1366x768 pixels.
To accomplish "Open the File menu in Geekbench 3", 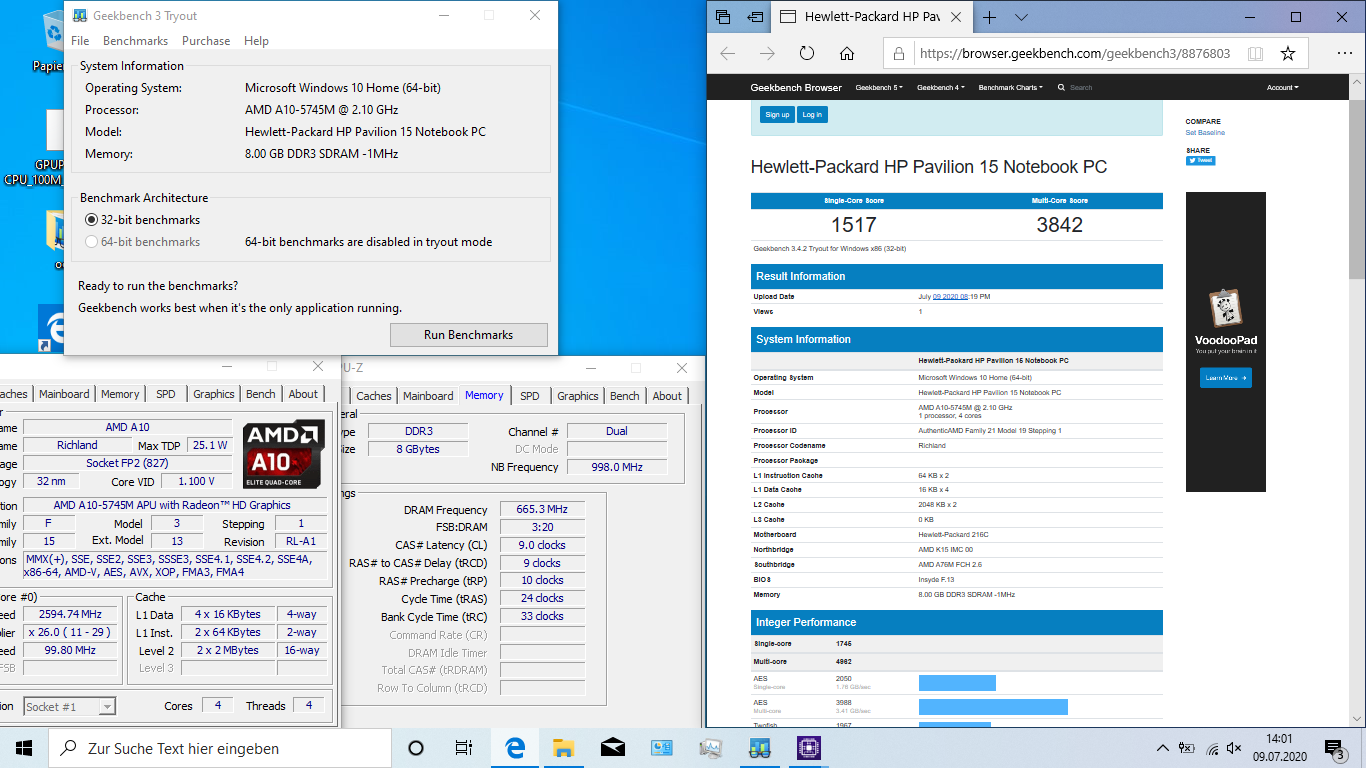I will point(80,41).
